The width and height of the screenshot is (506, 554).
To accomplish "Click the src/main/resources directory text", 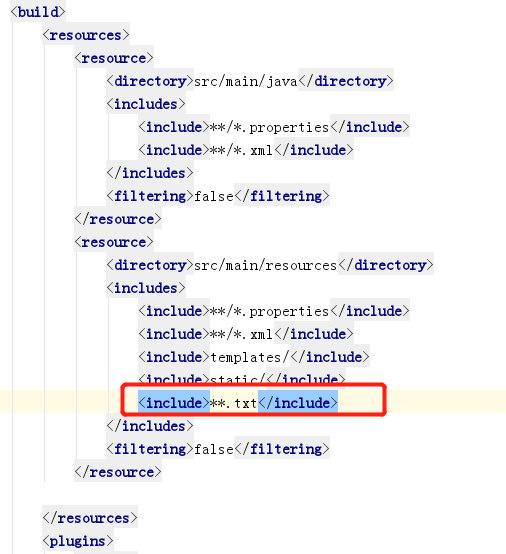I will pos(266,265).
